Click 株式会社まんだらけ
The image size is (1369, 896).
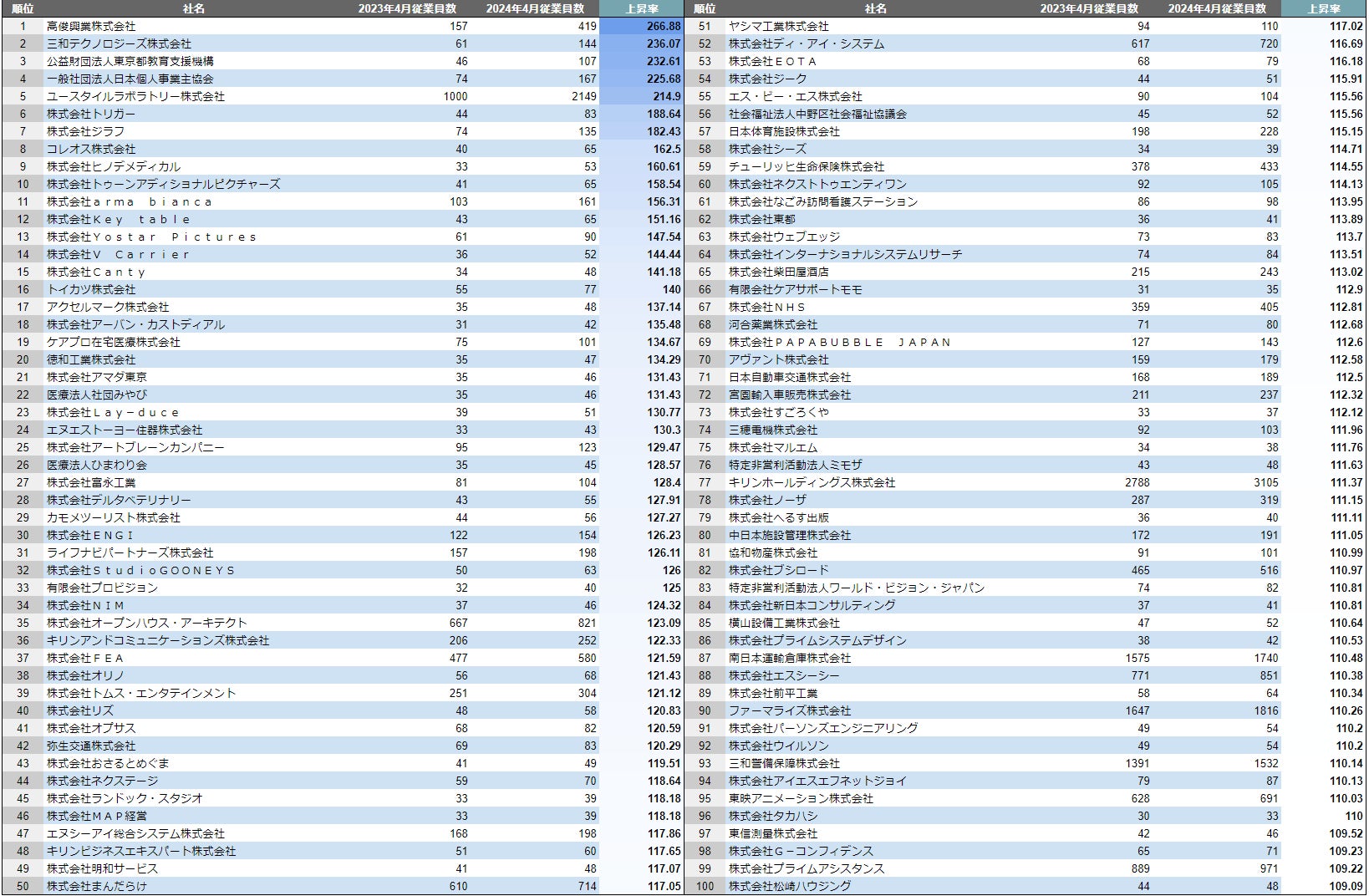97,886
